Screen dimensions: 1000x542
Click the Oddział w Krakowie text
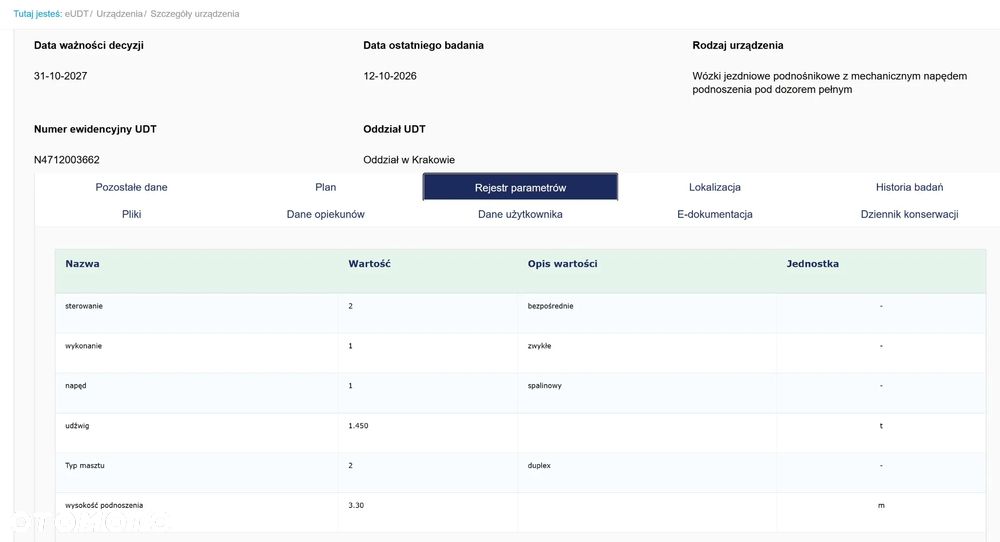click(409, 159)
